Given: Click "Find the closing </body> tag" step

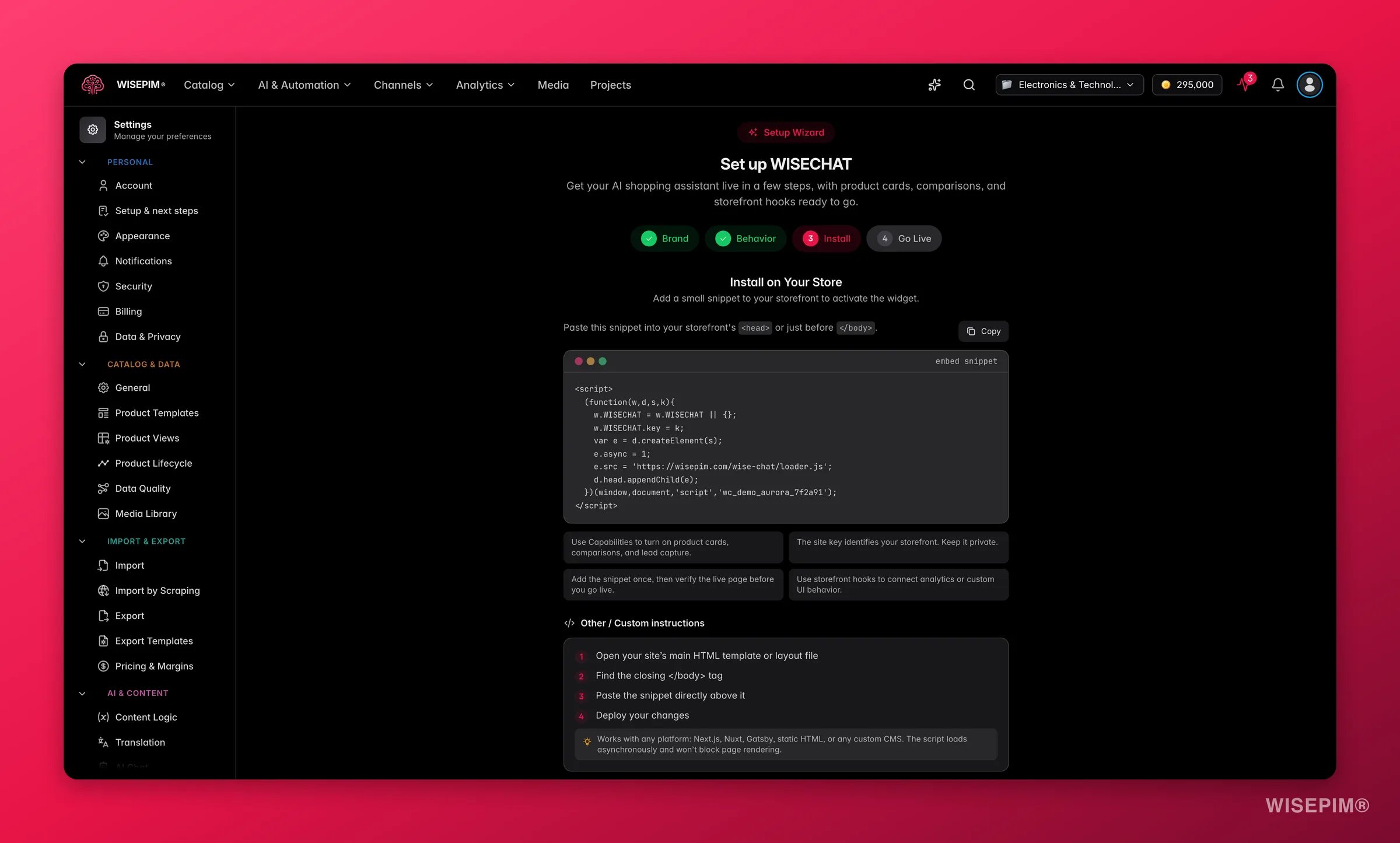Looking at the screenshot, I should pyautogui.click(x=659, y=676).
